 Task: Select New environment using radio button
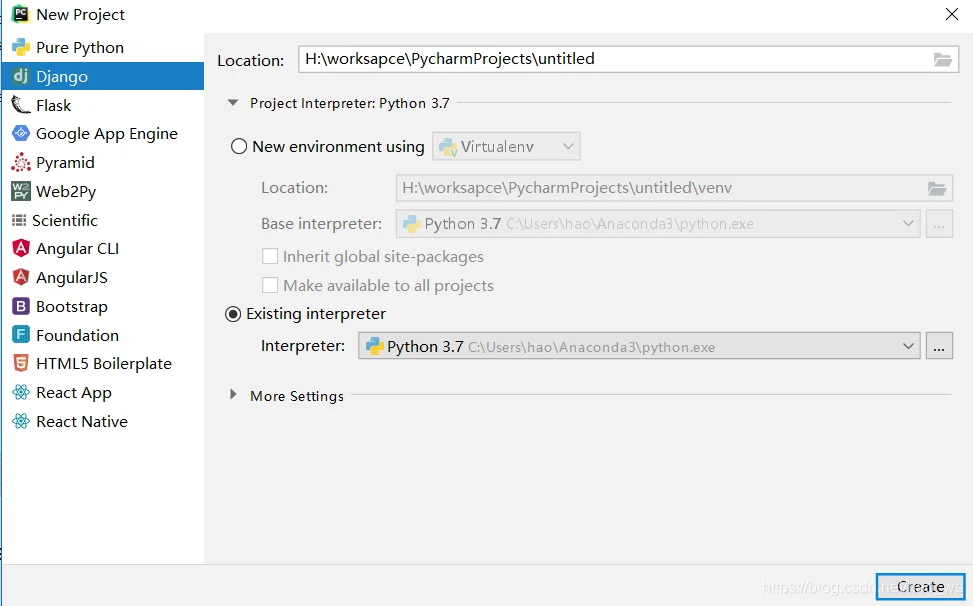[239, 146]
